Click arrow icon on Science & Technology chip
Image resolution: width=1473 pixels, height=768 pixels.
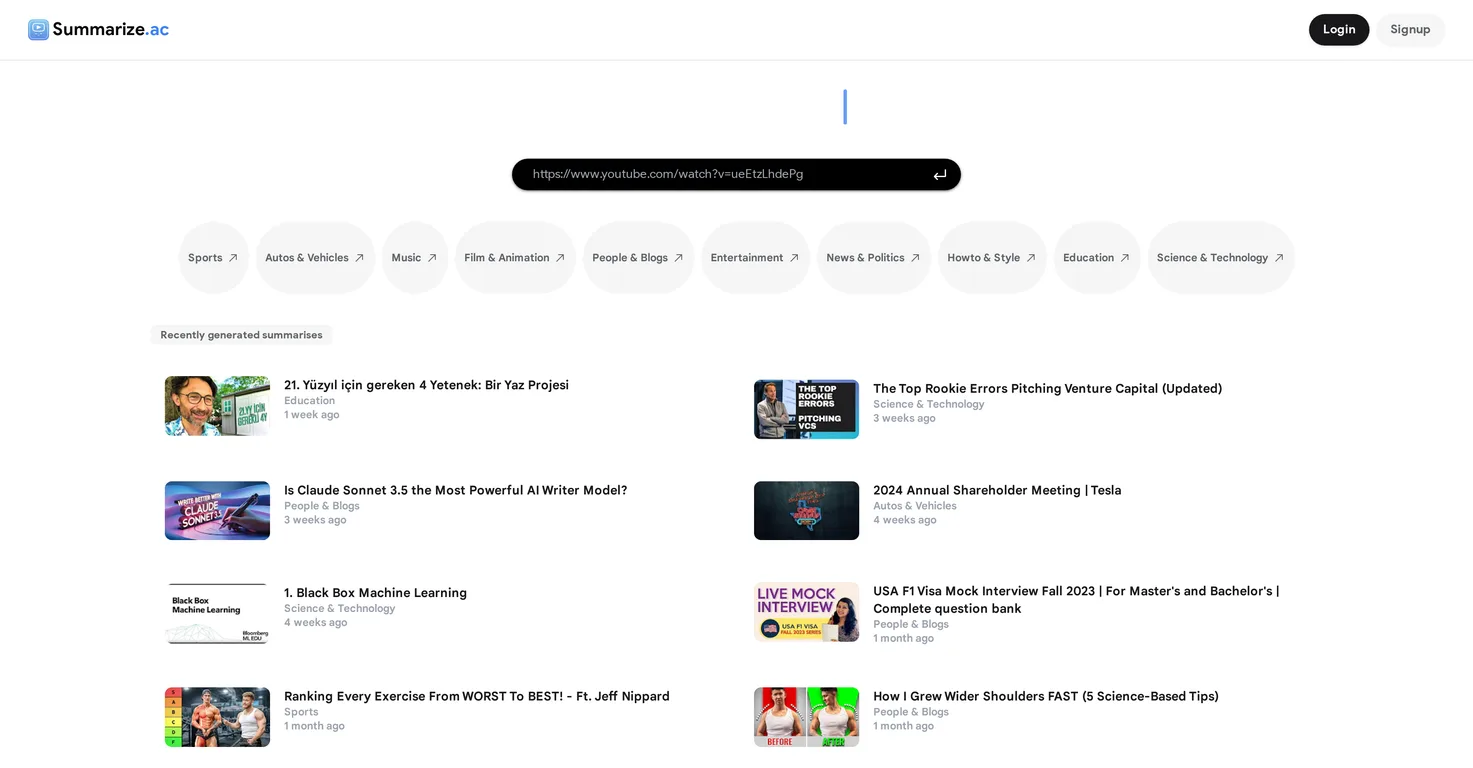coord(1279,258)
